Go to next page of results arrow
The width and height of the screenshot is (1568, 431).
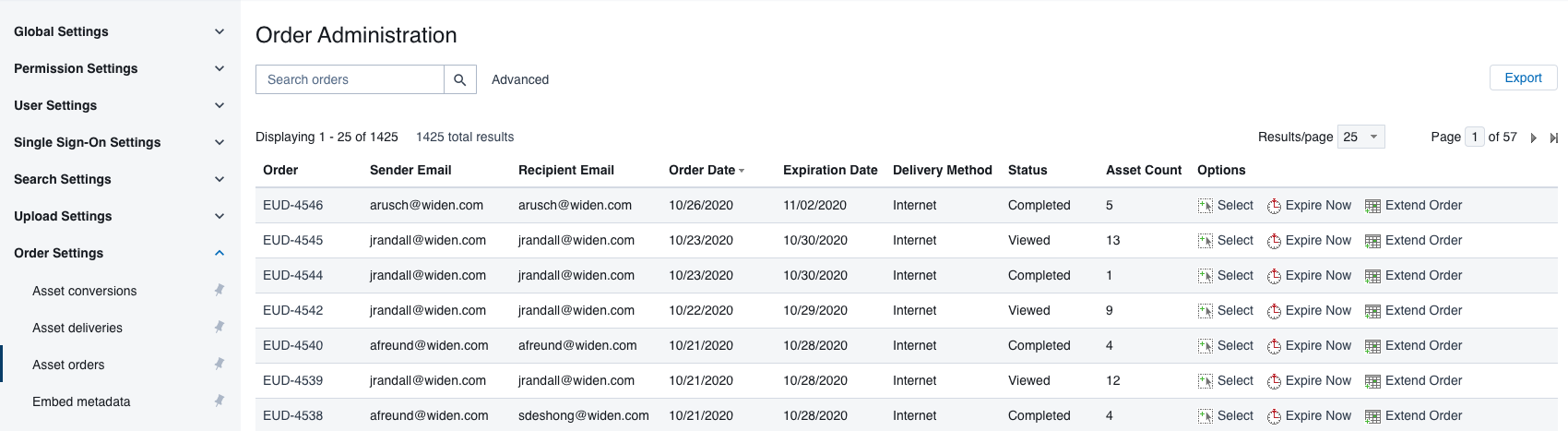pos(1533,138)
